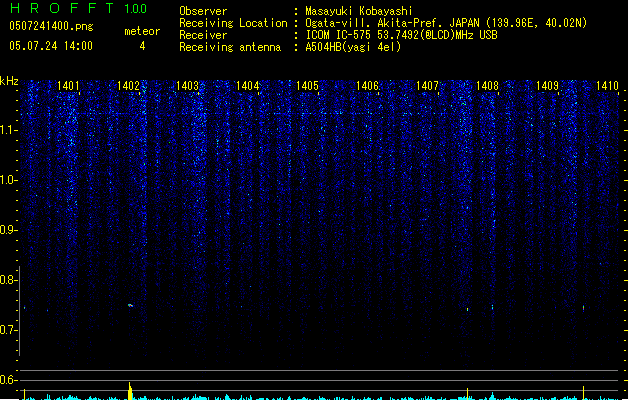This screenshot has width=629, height=400.
Task: Click the 'meteor' count label
Action: (142, 31)
